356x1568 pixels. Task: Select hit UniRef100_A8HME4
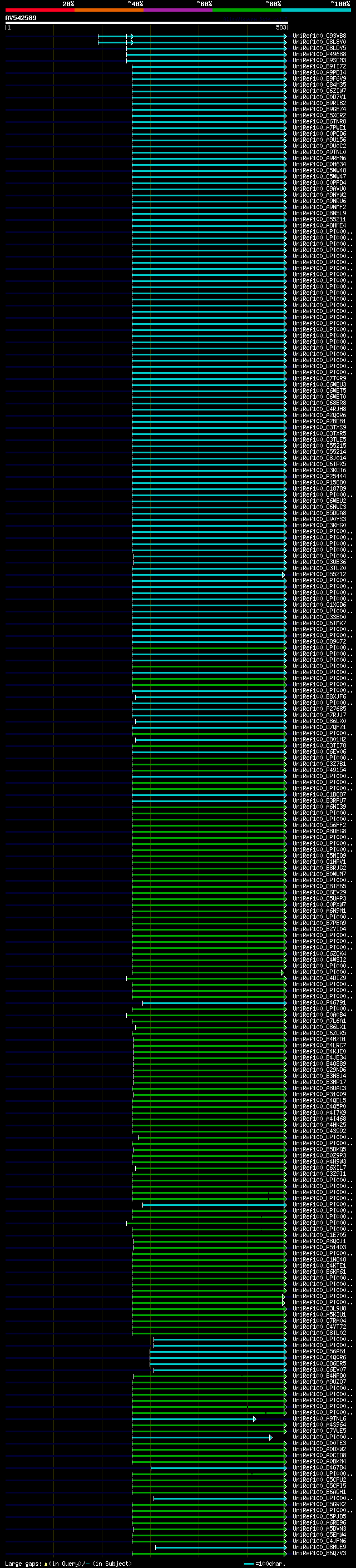pyautogui.click(x=319, y=226)
